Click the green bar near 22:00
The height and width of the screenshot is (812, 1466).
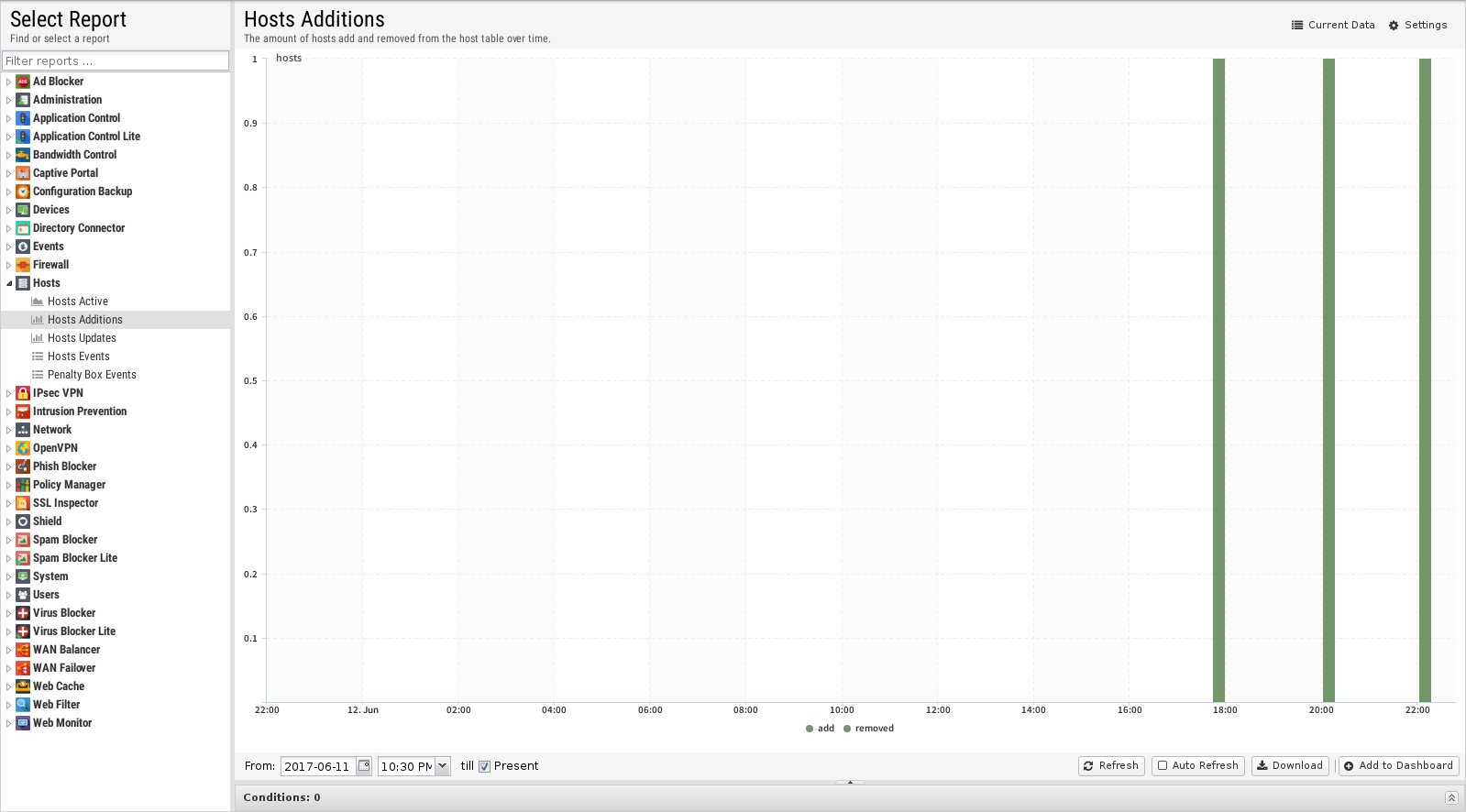(x=1425, y=380)
